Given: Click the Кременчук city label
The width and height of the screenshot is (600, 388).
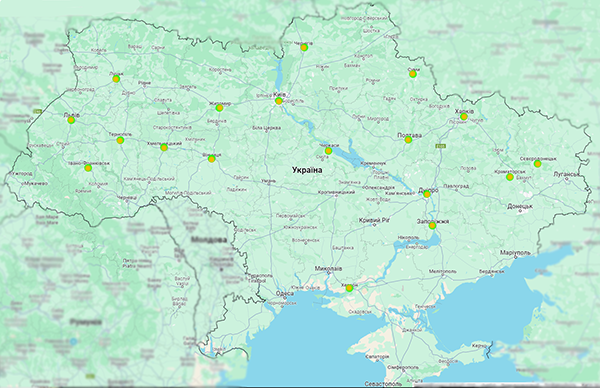Looking at the screenshot, I should coord(373,163).
